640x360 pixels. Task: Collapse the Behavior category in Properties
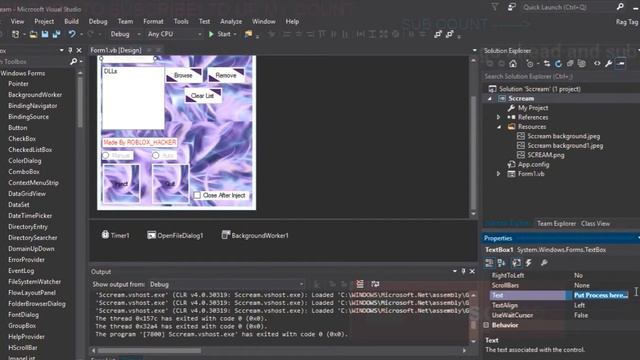point(486,325)
